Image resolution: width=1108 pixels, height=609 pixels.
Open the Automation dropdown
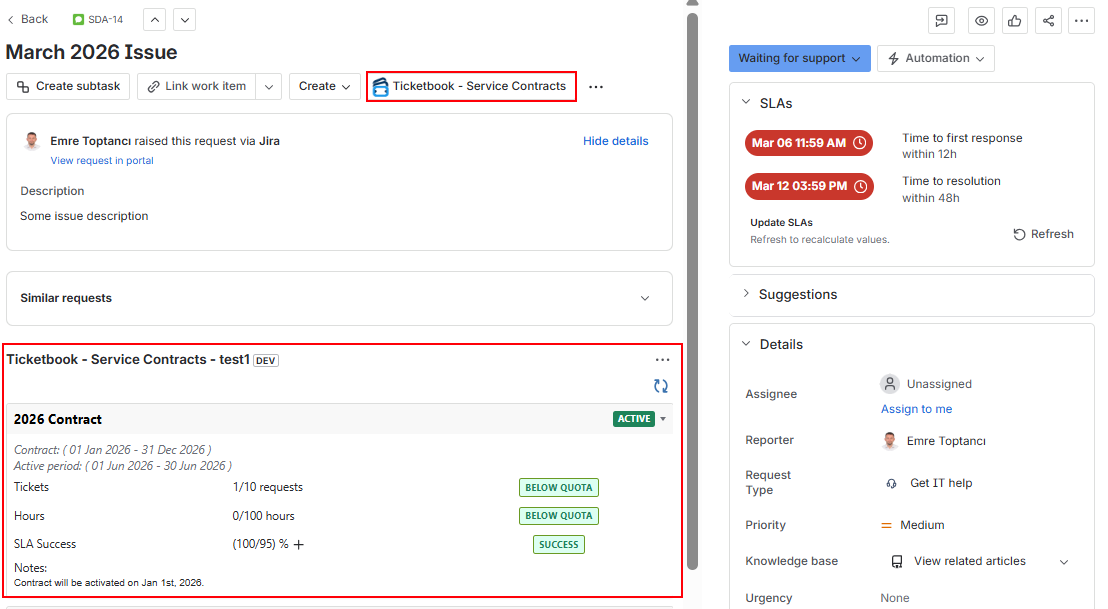(936, 59)
